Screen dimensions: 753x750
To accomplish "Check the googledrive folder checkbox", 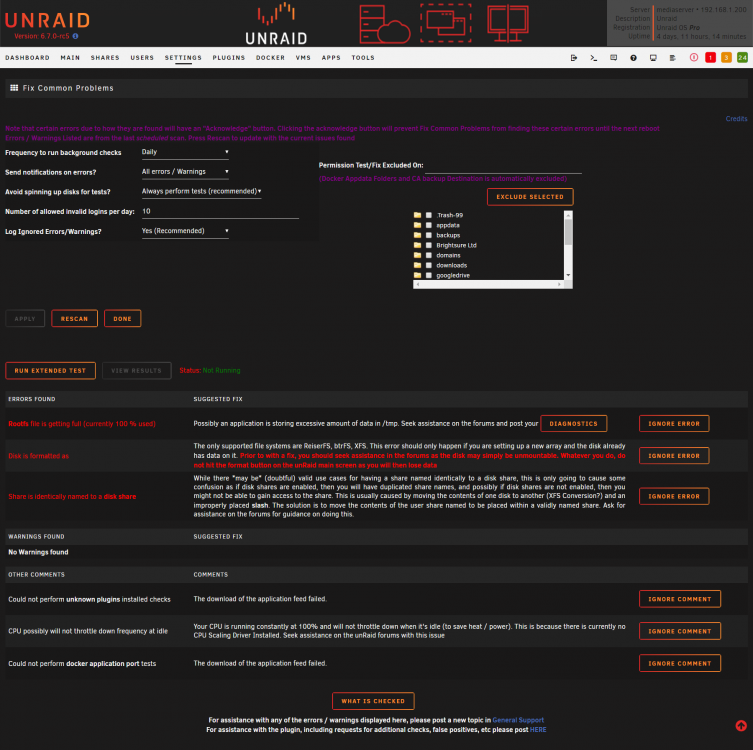I will pos(428,275).
